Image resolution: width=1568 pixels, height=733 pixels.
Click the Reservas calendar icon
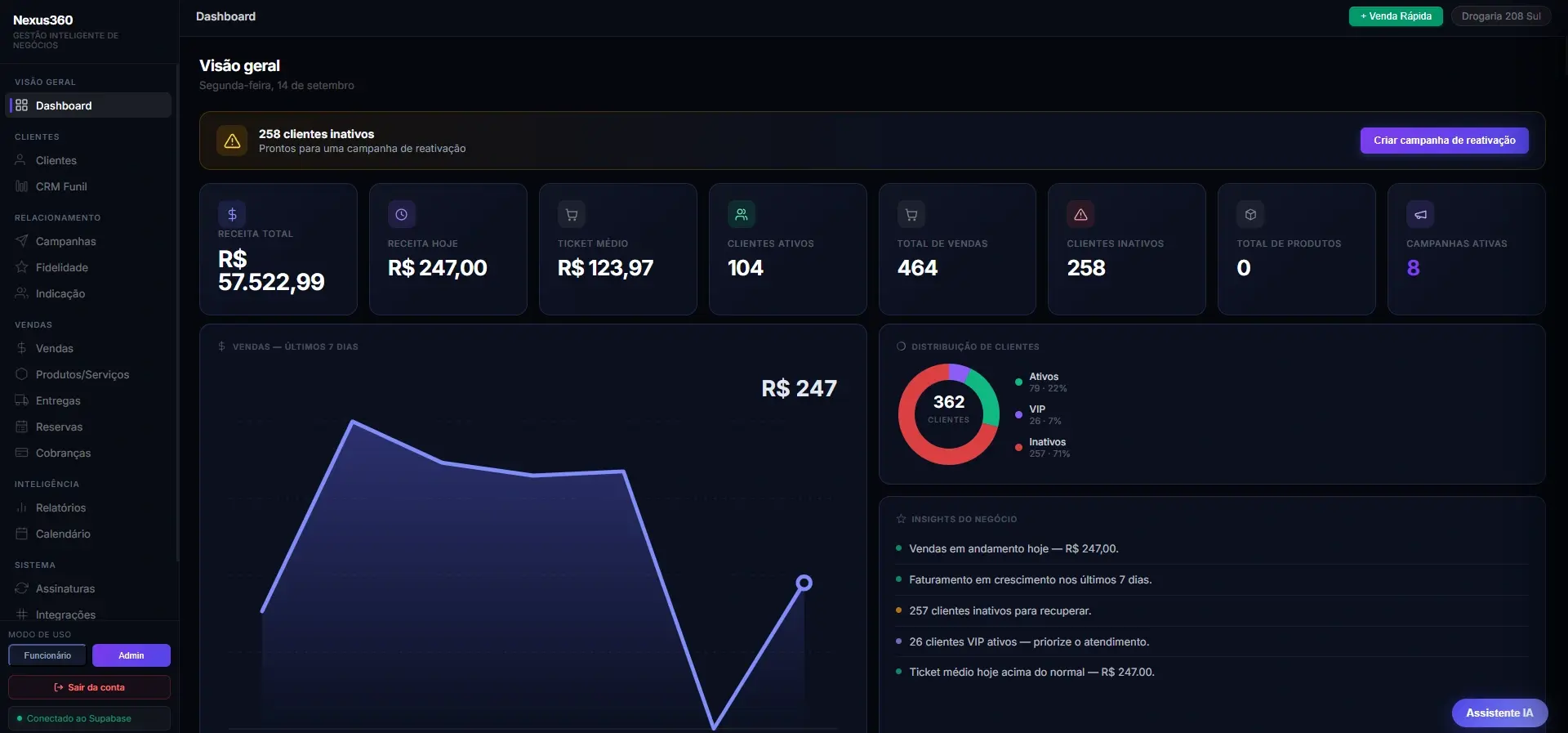pyautogui.click(x=21, y=427)
